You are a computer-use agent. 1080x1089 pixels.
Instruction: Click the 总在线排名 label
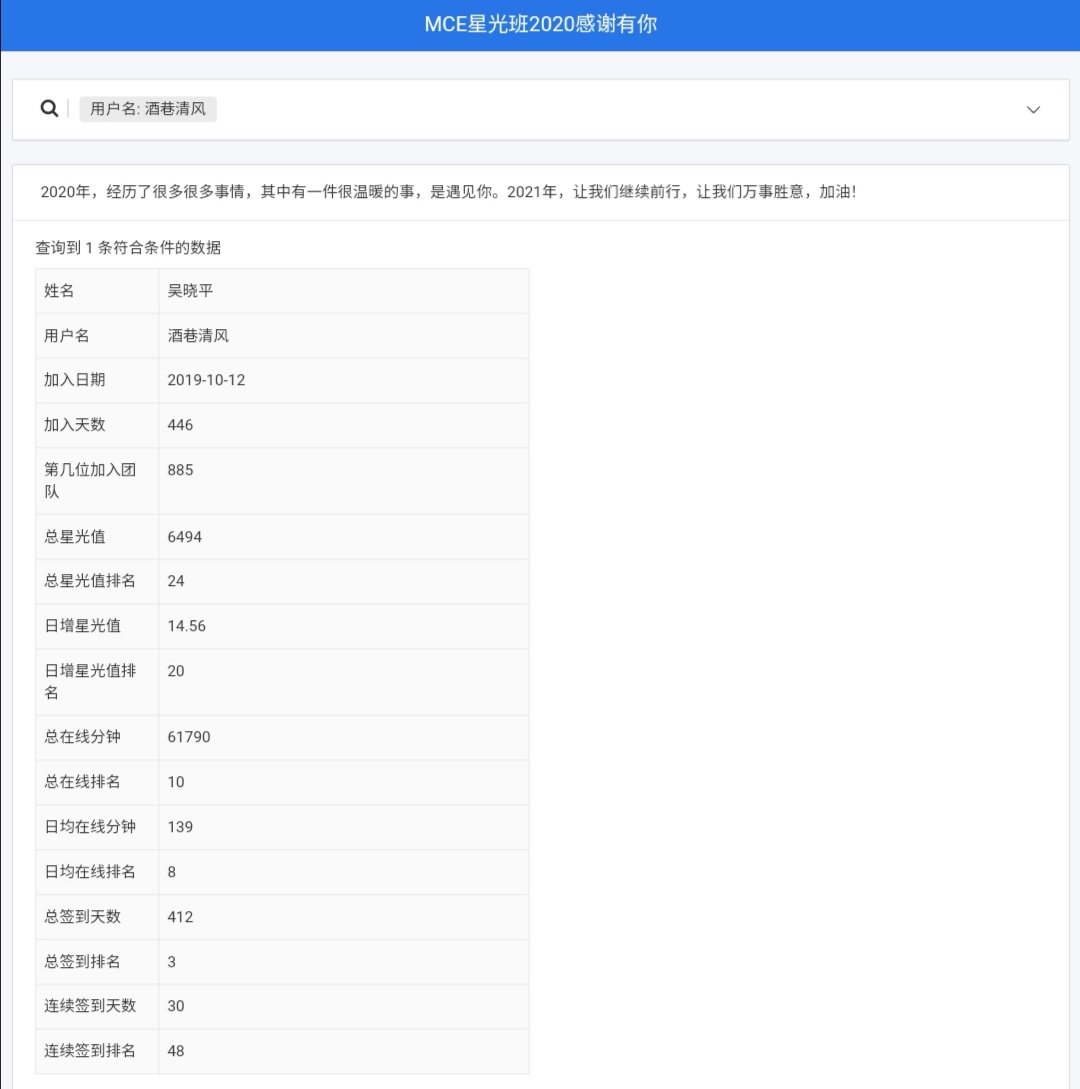pyautogui.click(x=82, y=782)
